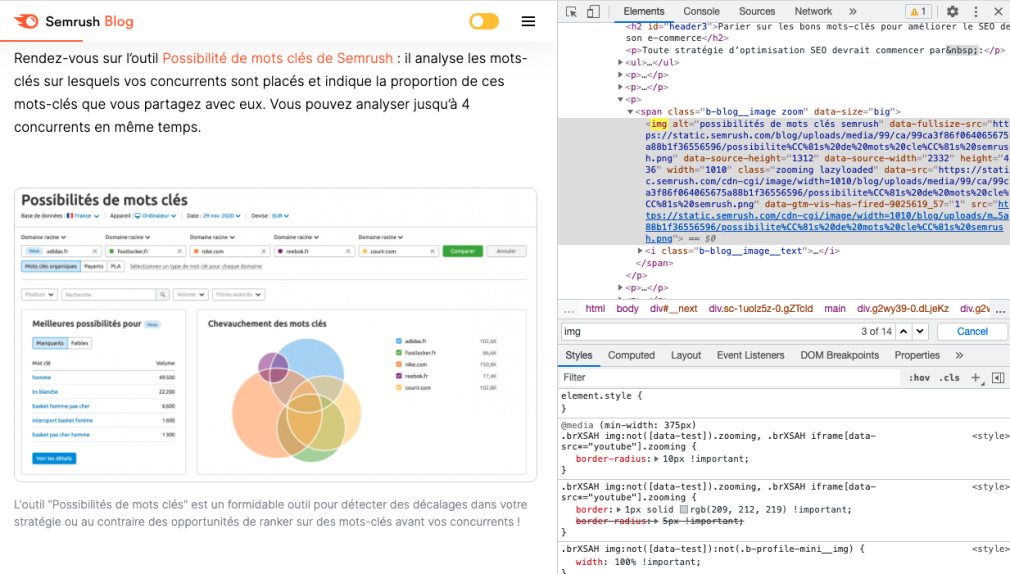Viewport: 1010px width, 574px height.
Task: Go to the next search result arrow
Action: click(x=920, y=331)
